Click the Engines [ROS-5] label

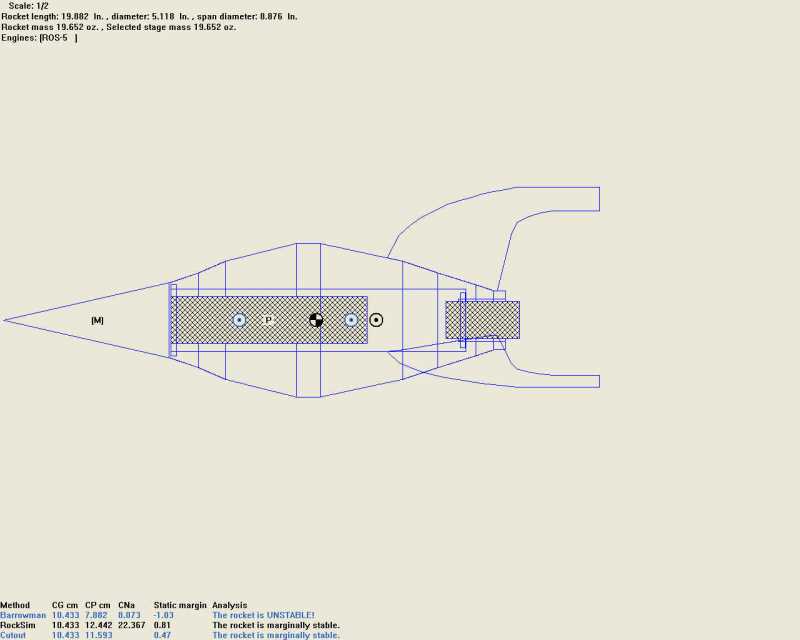[x=38, y=38]
